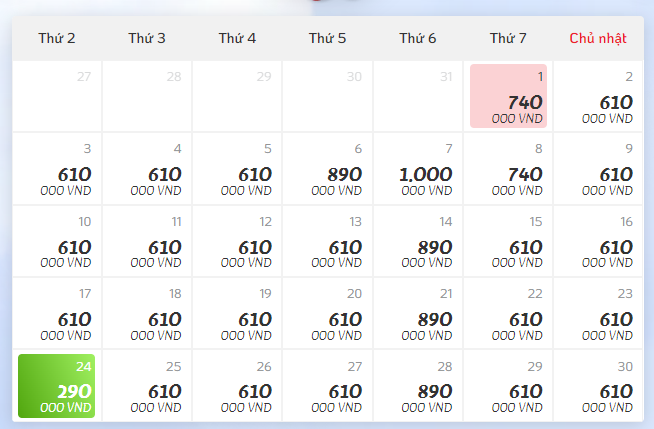This screenshot has width=654, height=429.
Task: Select the Thứ 5 column header
Action: tap(328, 38)
